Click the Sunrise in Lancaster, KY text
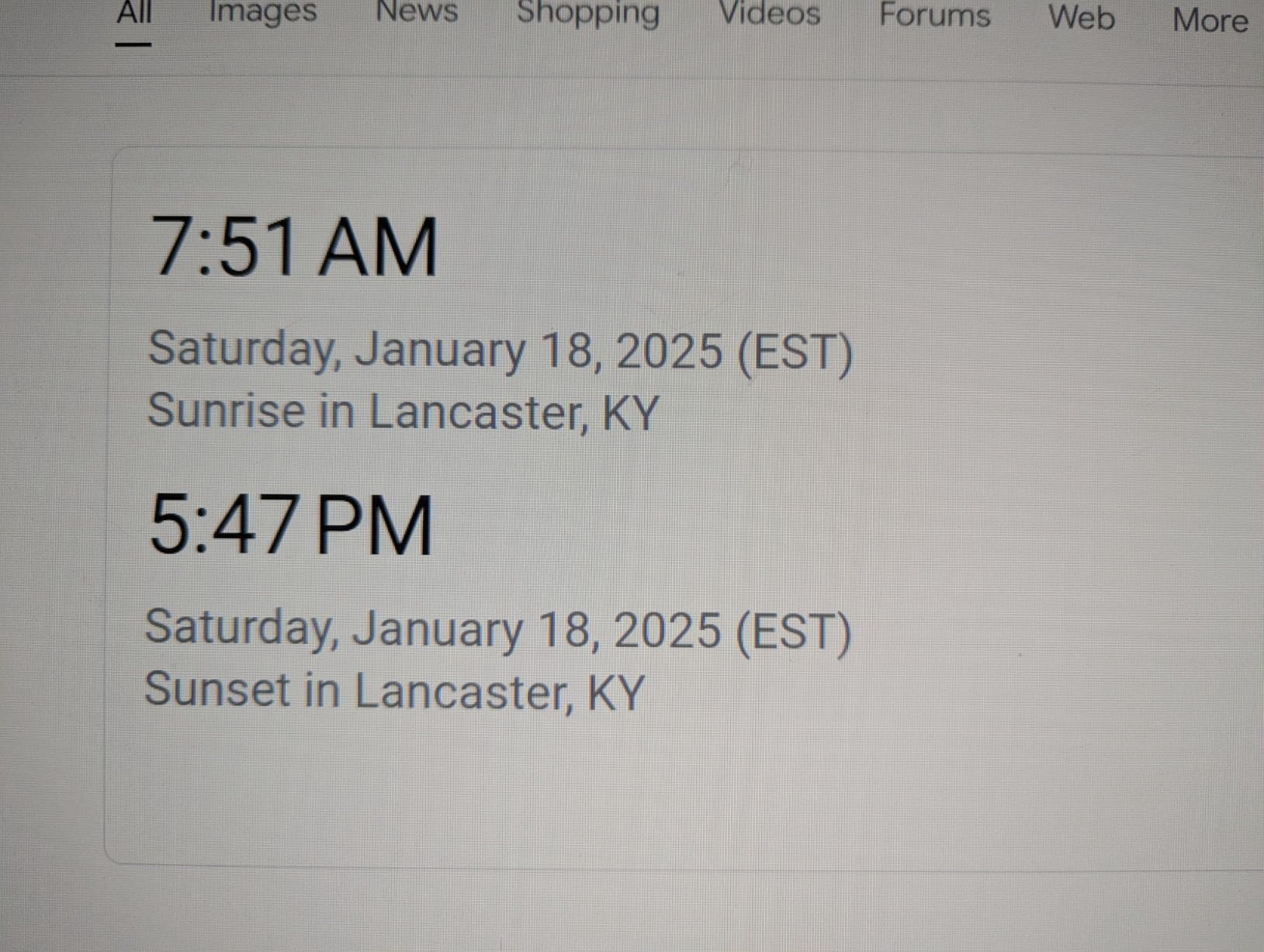Image resolution: width=1264 pixels, height=952 pixels. pos(403,411)
